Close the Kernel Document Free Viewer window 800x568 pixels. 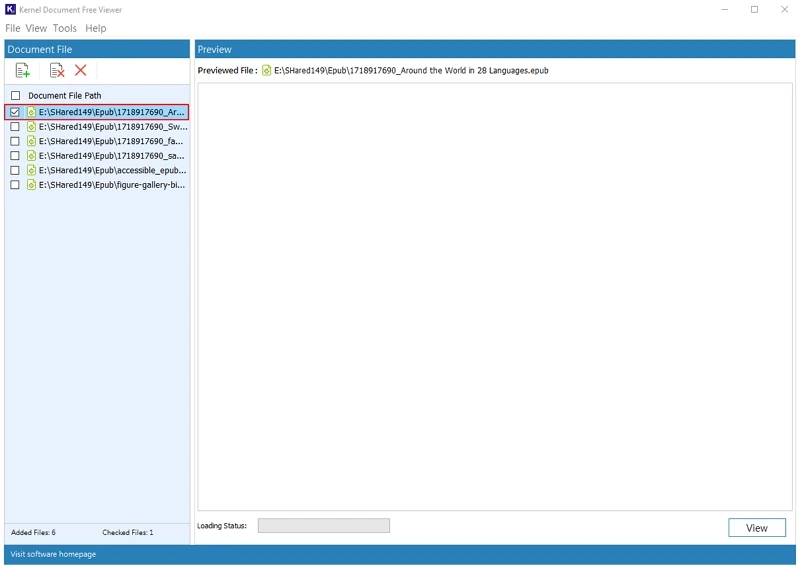785,9
